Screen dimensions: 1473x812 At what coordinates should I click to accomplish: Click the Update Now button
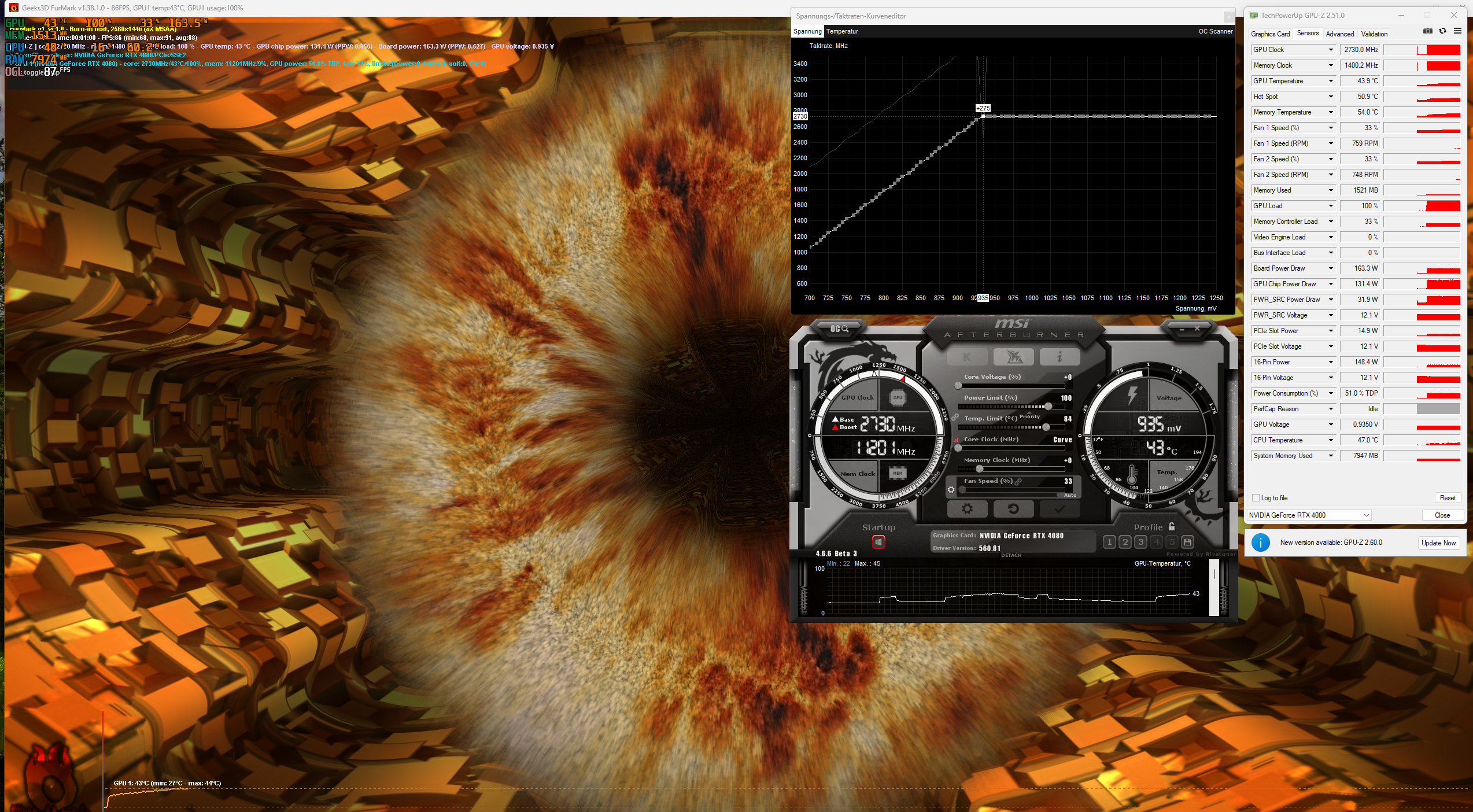1438,543
